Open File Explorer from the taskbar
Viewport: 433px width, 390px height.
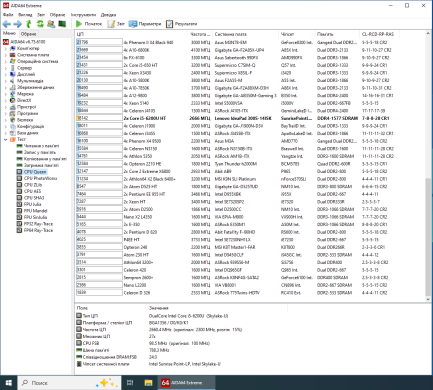[148, 383]
